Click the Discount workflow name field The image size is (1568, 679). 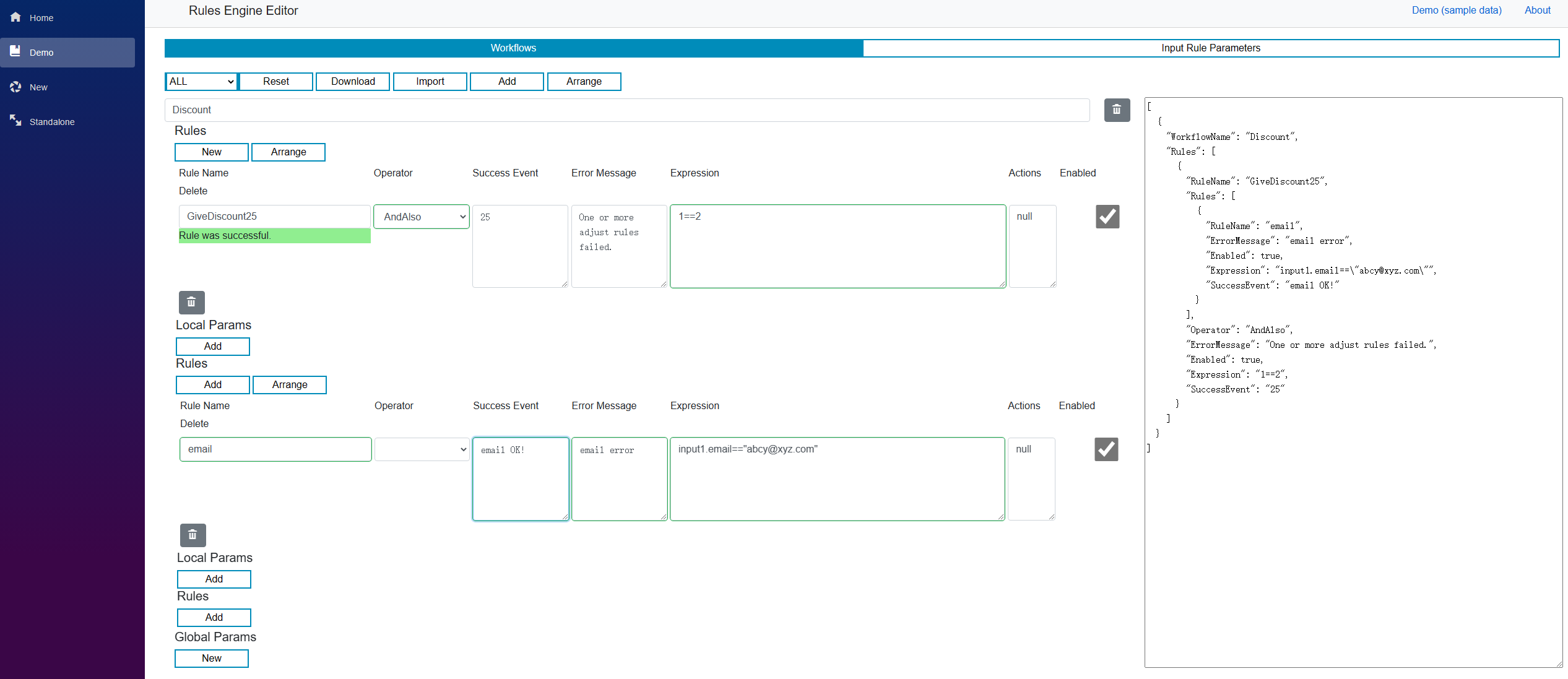click(626, 110)
